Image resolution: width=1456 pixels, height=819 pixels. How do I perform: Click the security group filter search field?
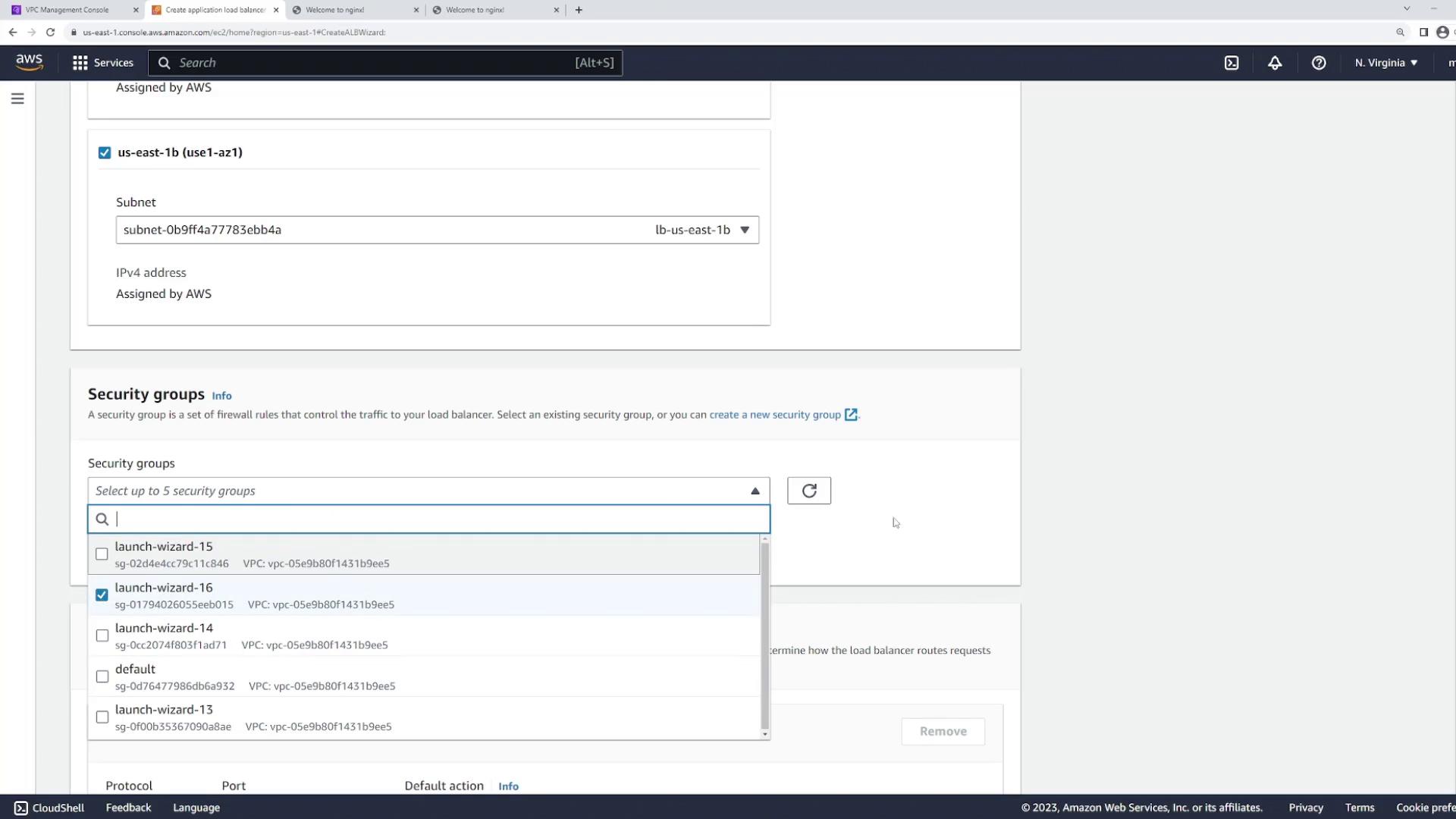pyautogui.click(x=440, y=519)
